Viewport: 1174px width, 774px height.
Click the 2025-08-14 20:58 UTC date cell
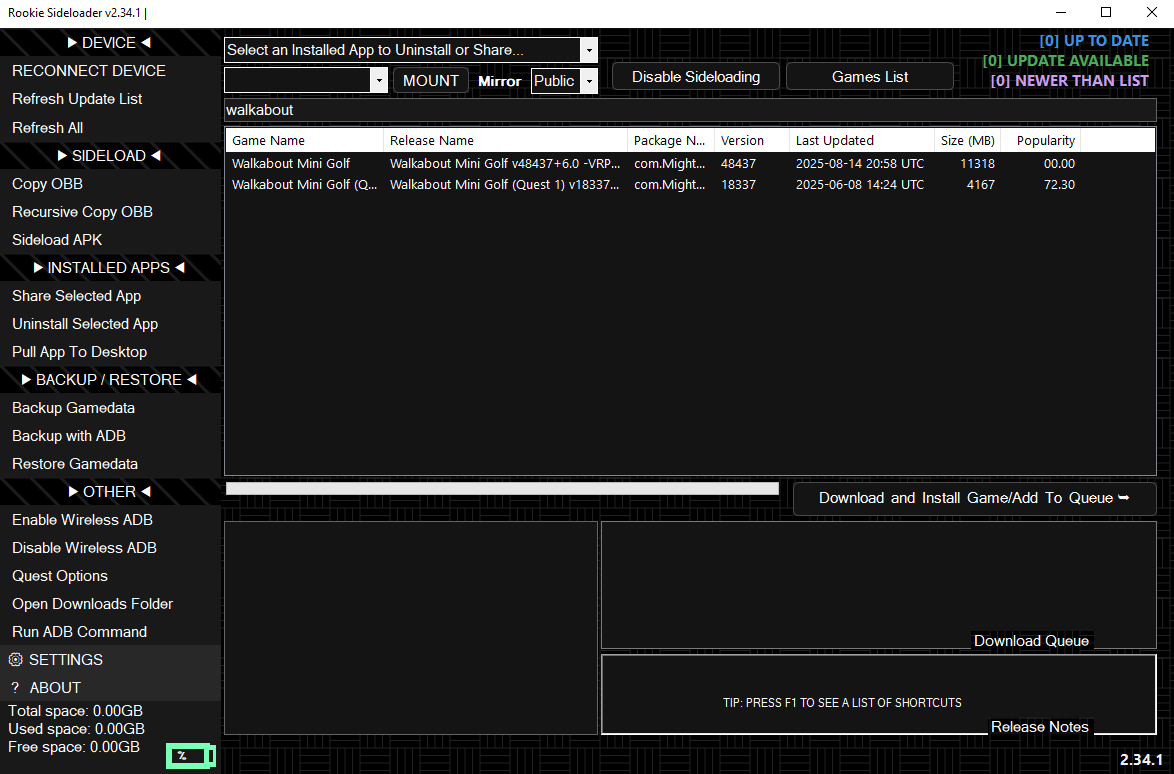pyautogui.click(x=860, y=163)
